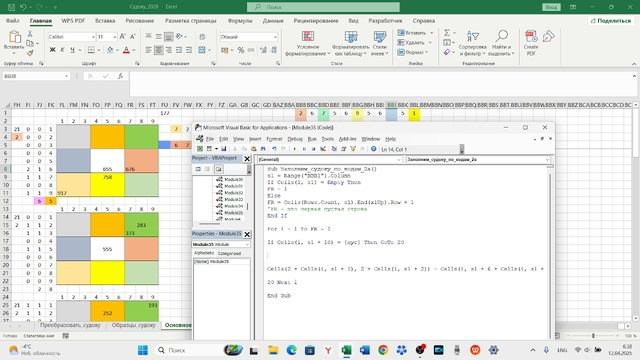Click Merge and Center icon in ribbon
640x360 pixels.
click(202, 50)
